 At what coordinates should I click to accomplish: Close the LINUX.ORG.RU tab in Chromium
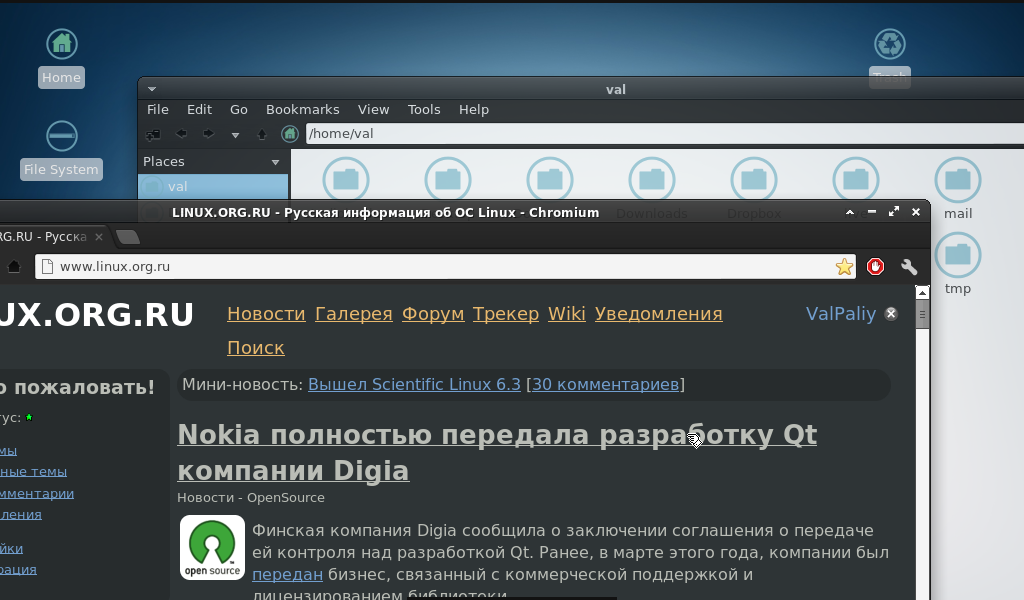click(x=99, y=237)
